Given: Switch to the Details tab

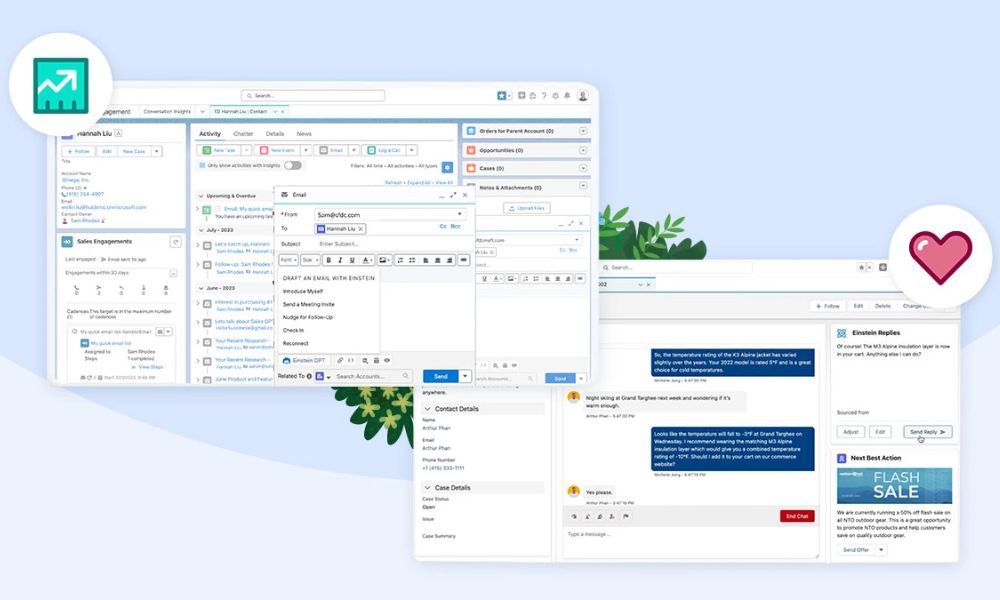Looking at the screenshot, I should tap(275, 134).
